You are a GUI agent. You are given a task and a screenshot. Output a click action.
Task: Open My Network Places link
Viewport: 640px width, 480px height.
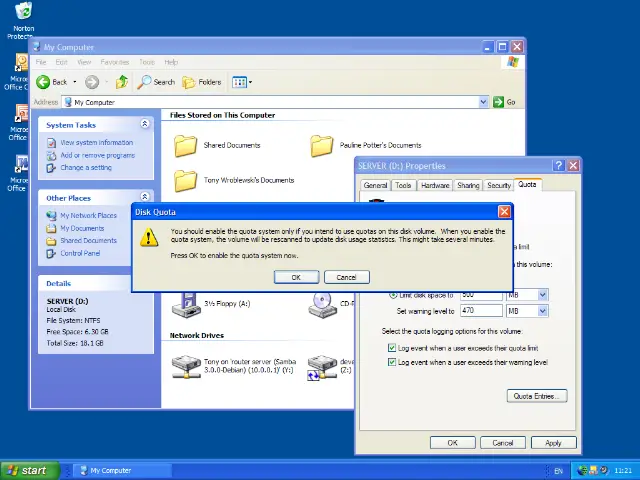[x=89, y=215]
